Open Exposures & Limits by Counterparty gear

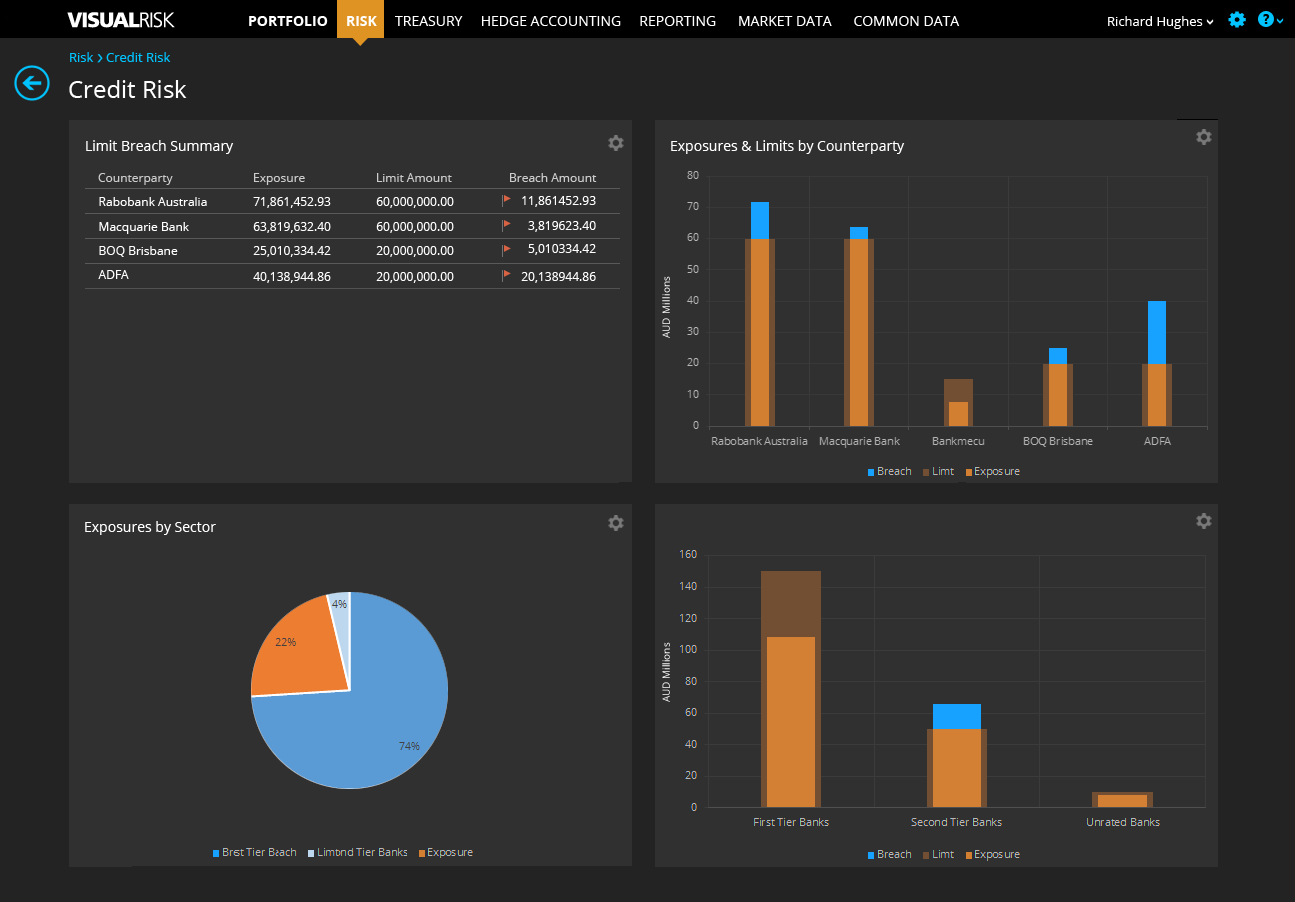click(1204, 137)
